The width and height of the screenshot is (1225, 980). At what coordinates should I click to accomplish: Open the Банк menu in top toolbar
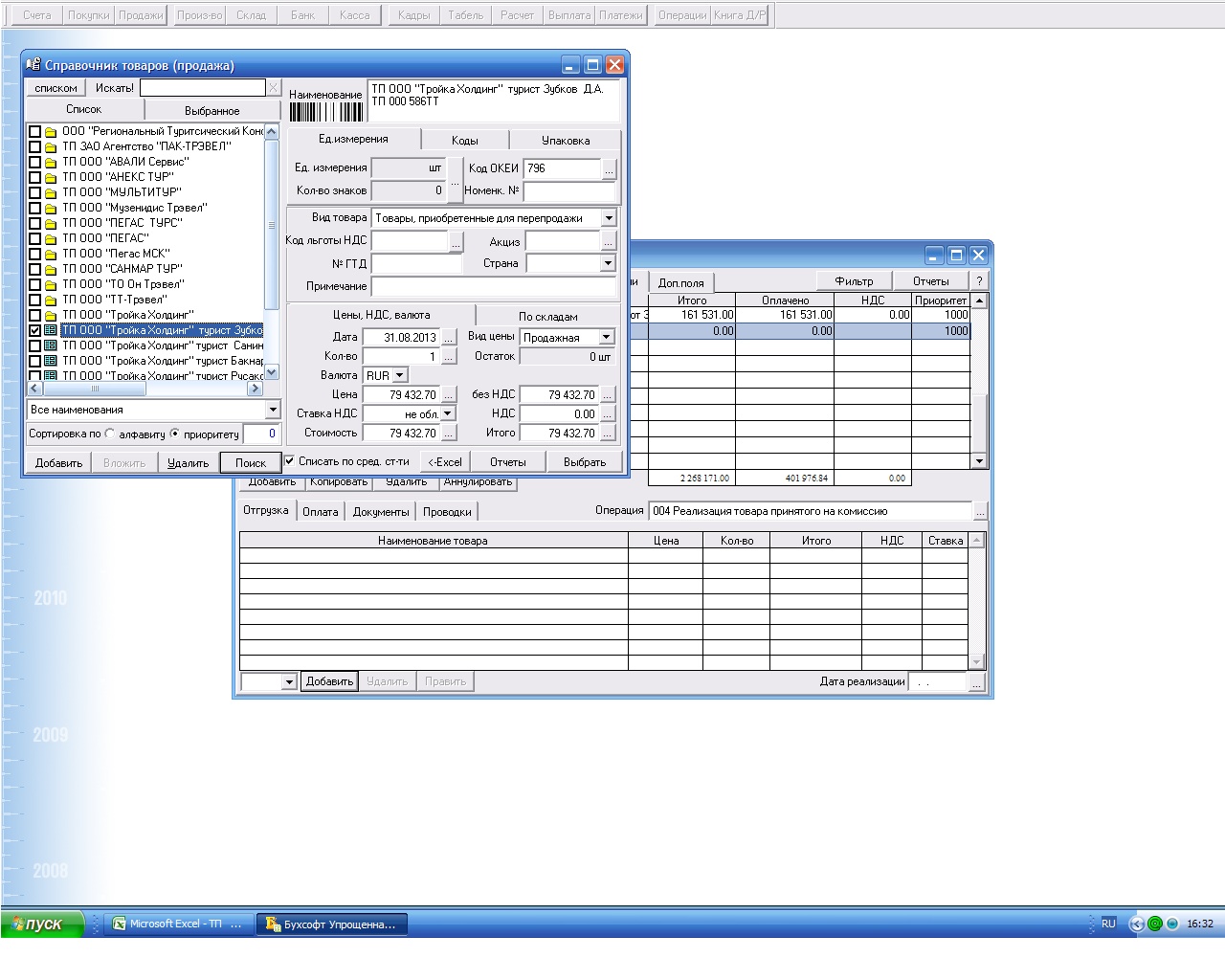pyautogui.click(x=302, y=15)
